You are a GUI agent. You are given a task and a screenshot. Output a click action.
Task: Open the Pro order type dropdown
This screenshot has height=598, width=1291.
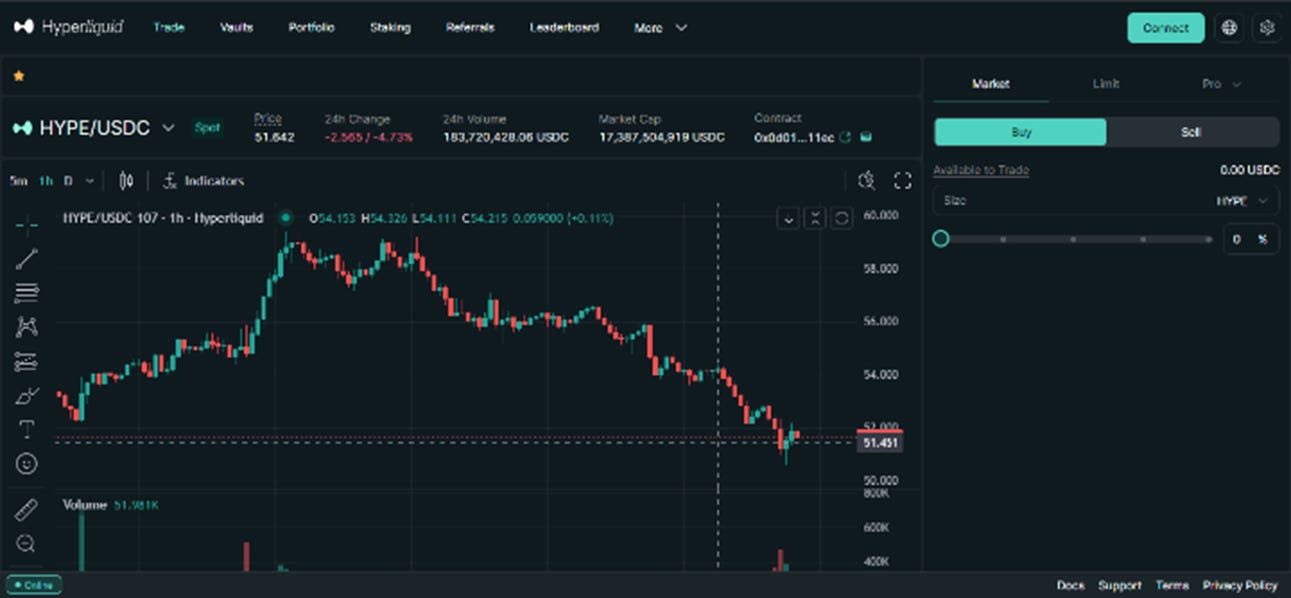point(1222,84)
